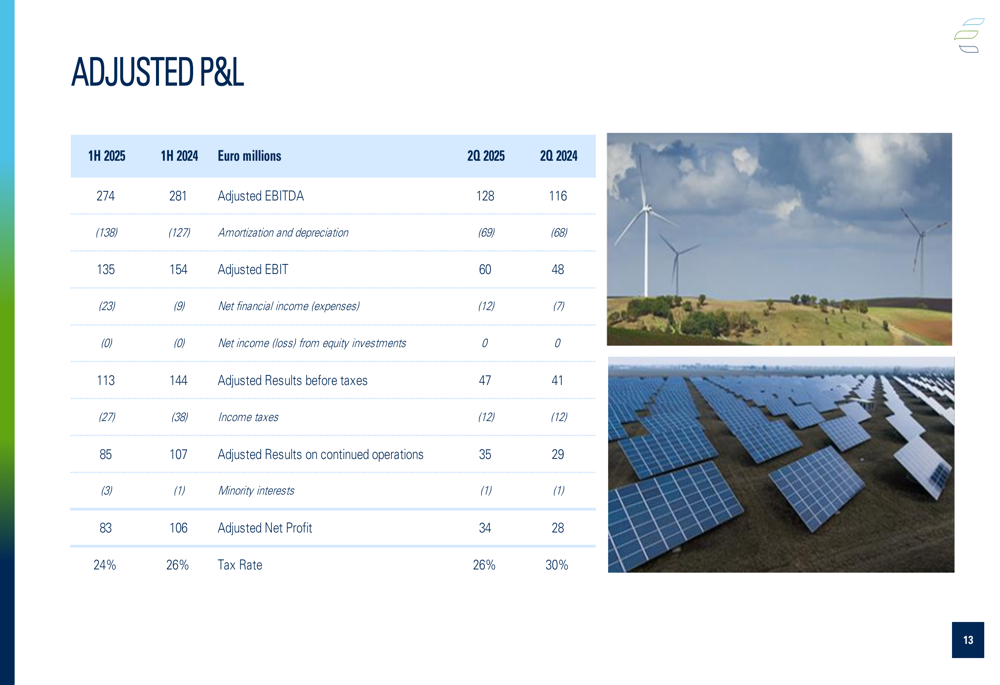This screenshot has height=685, width=1000.
Task: Click the company logo in the top corner
Action: [968, 35]
